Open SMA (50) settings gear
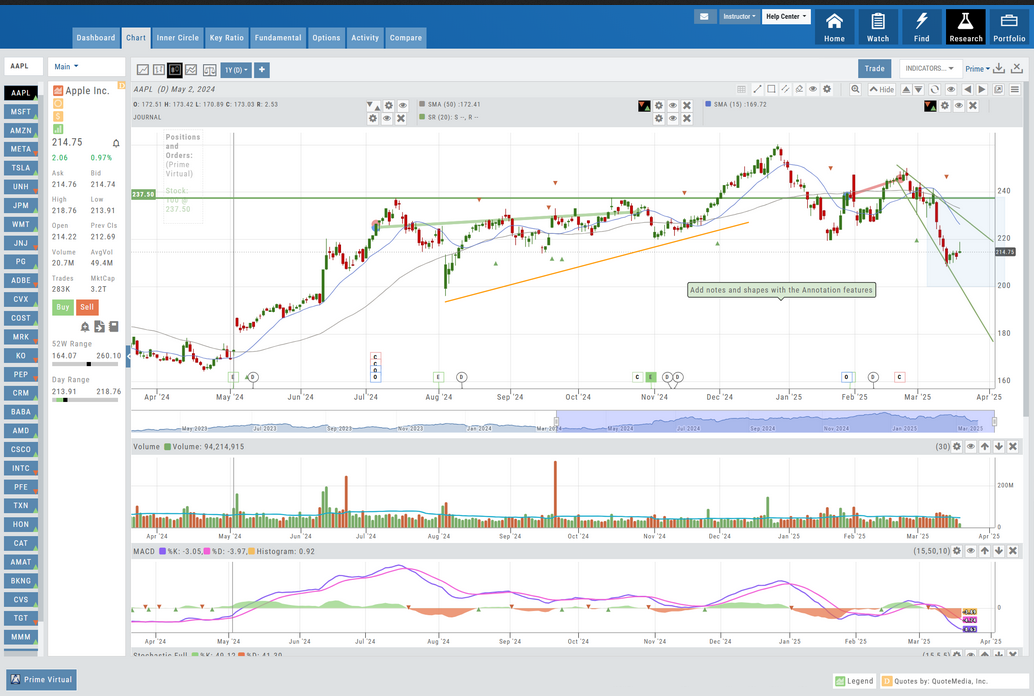Viewport: 1034px width, 696px height. point(658,106)
